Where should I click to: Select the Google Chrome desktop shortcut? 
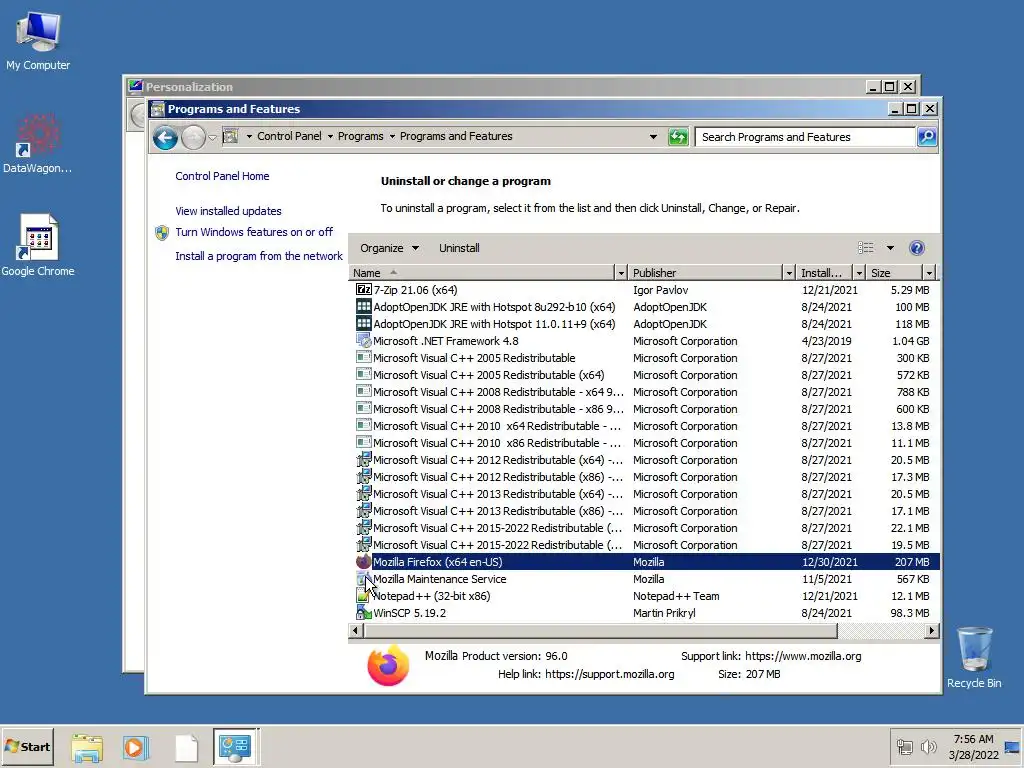click(38, 246)
